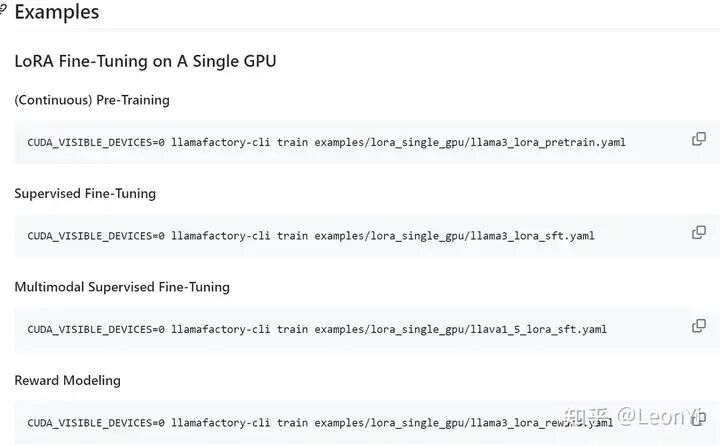Click the llava1_5_lora_sft.yaml path in the code
Image resolution: width=720 pixels, height=446 pixels.
click(460, 329)
